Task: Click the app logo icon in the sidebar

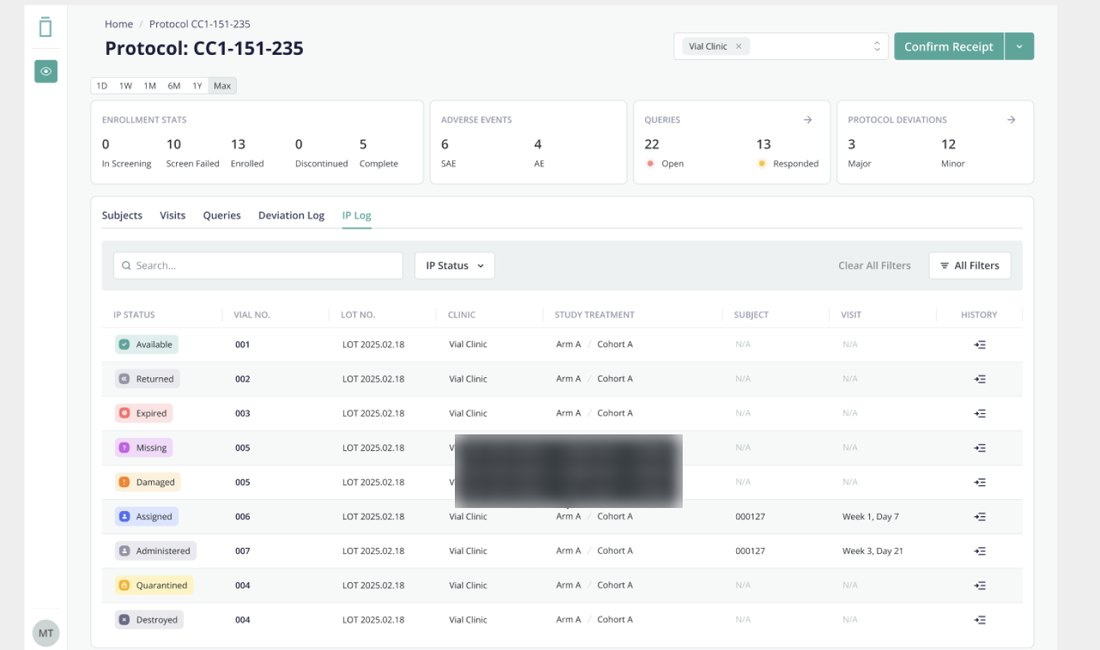Action: pyautogui.click(x=46, y=27)
